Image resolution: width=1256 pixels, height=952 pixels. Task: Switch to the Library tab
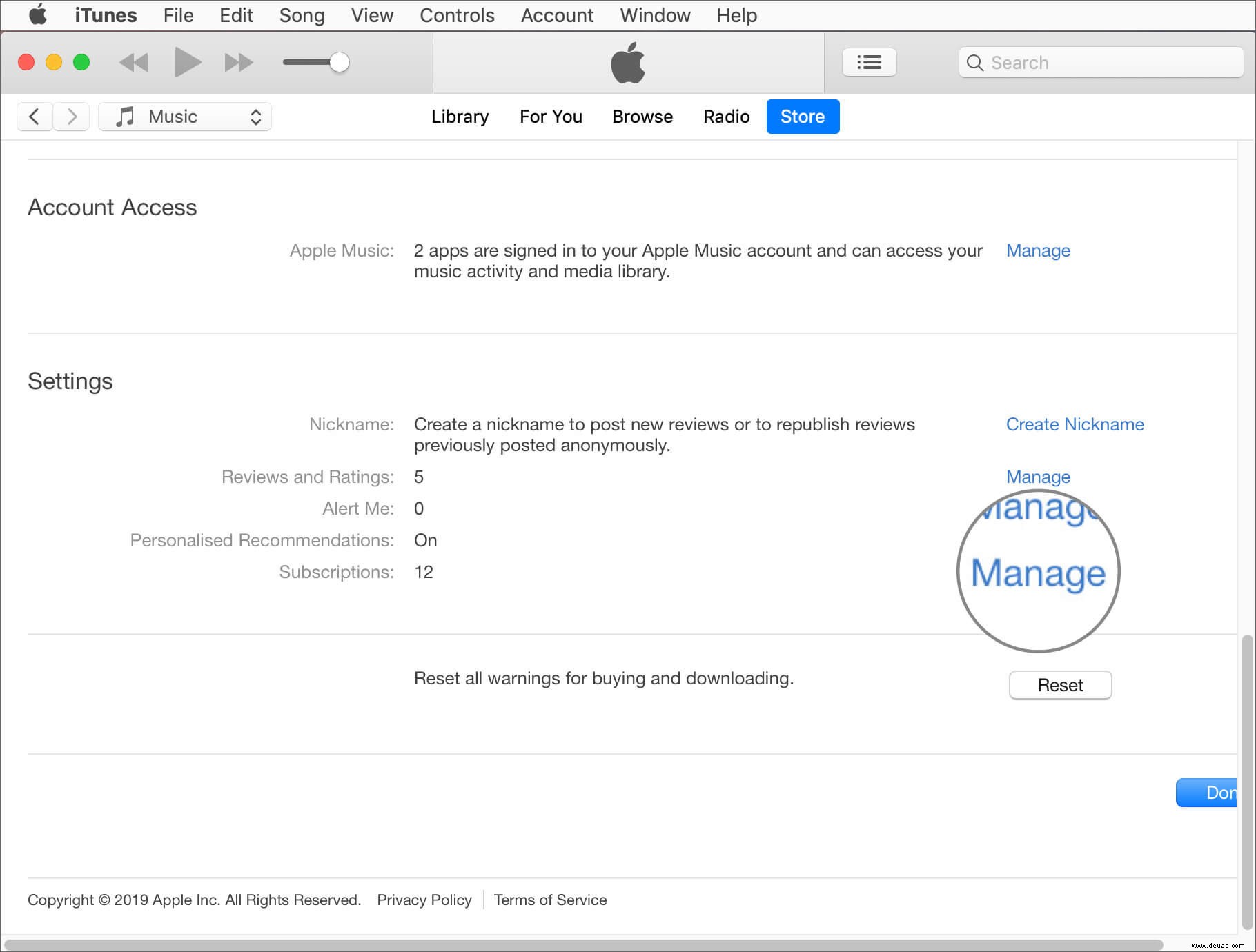click(460, 117)
